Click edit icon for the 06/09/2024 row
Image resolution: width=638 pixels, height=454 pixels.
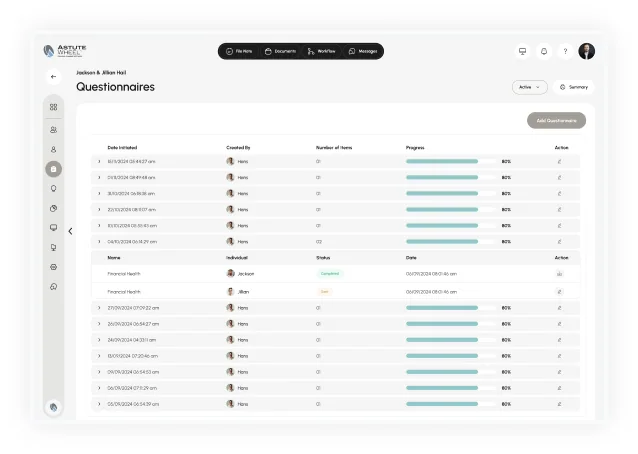(559, 388)
